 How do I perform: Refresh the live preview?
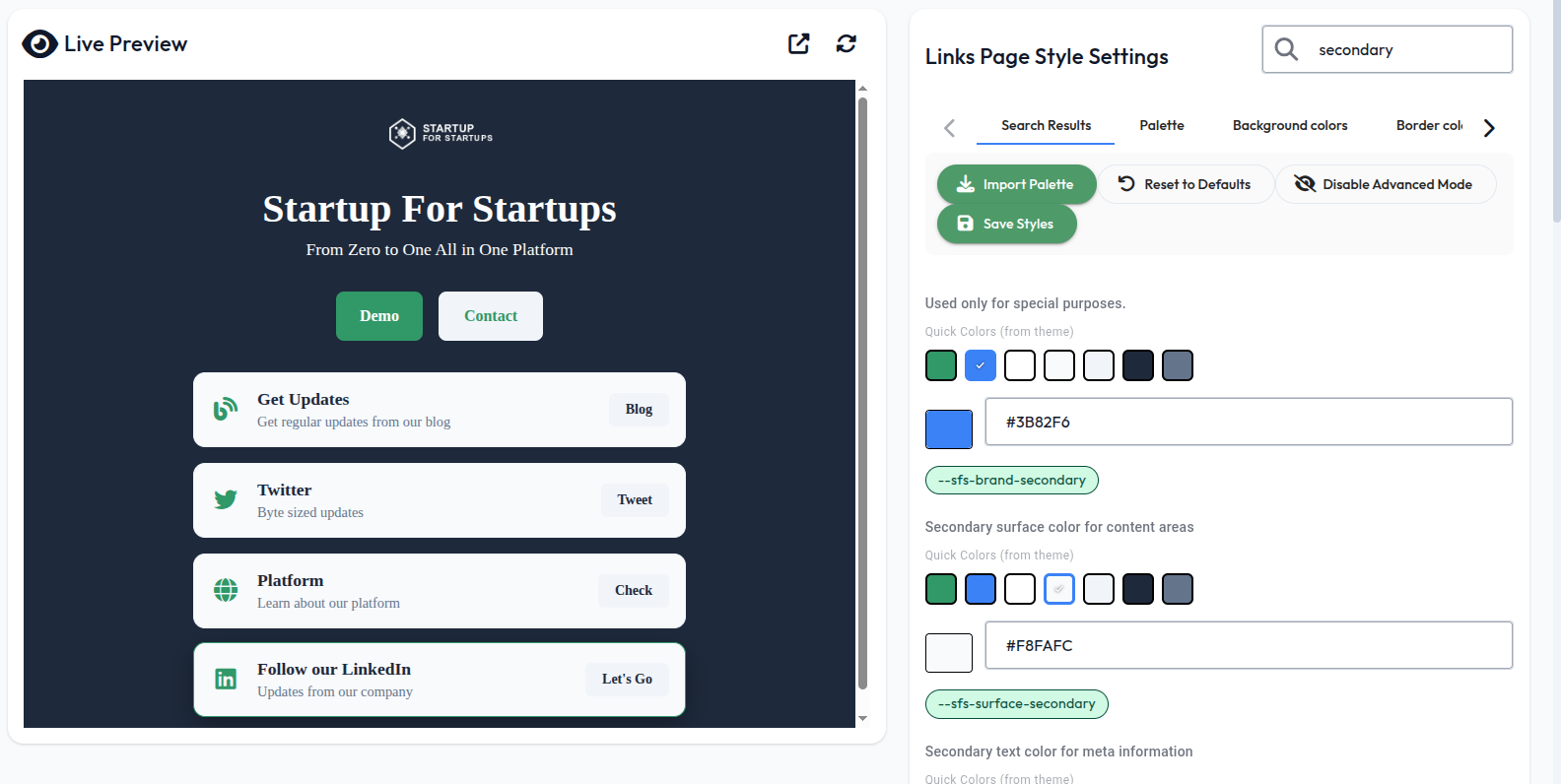[846, 43]
